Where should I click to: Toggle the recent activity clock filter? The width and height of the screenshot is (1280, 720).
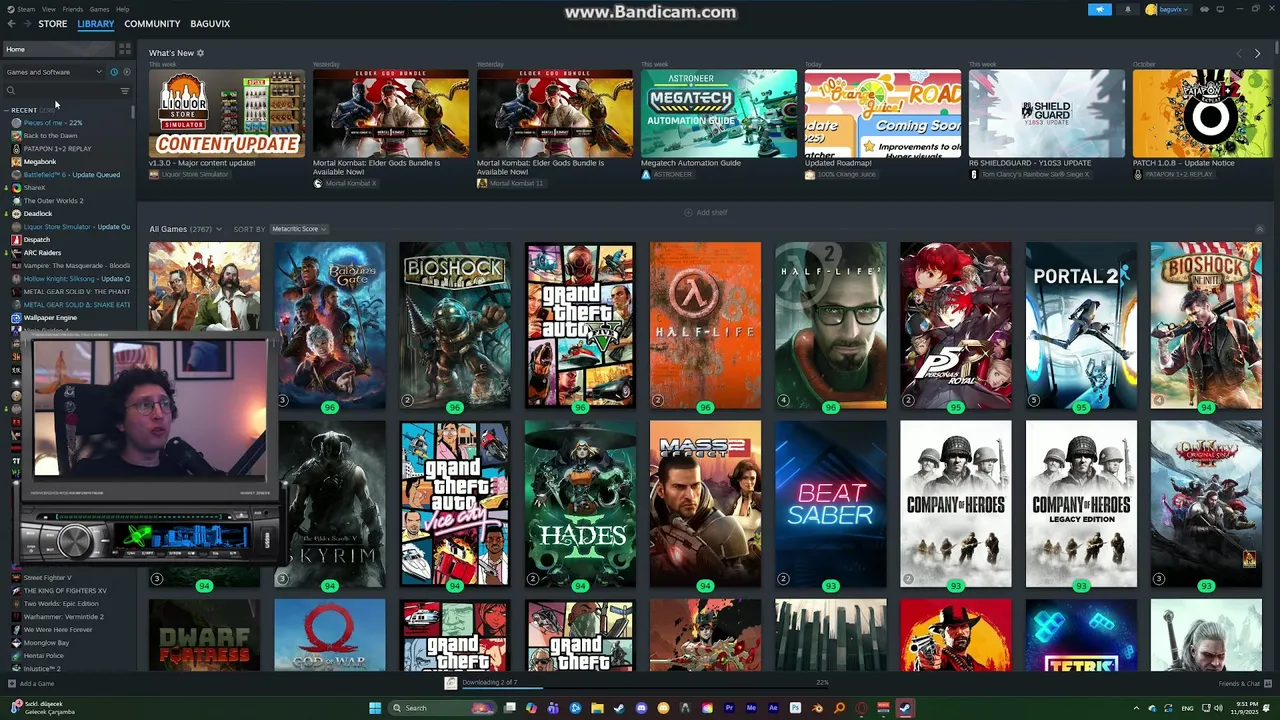coord(114,72)
